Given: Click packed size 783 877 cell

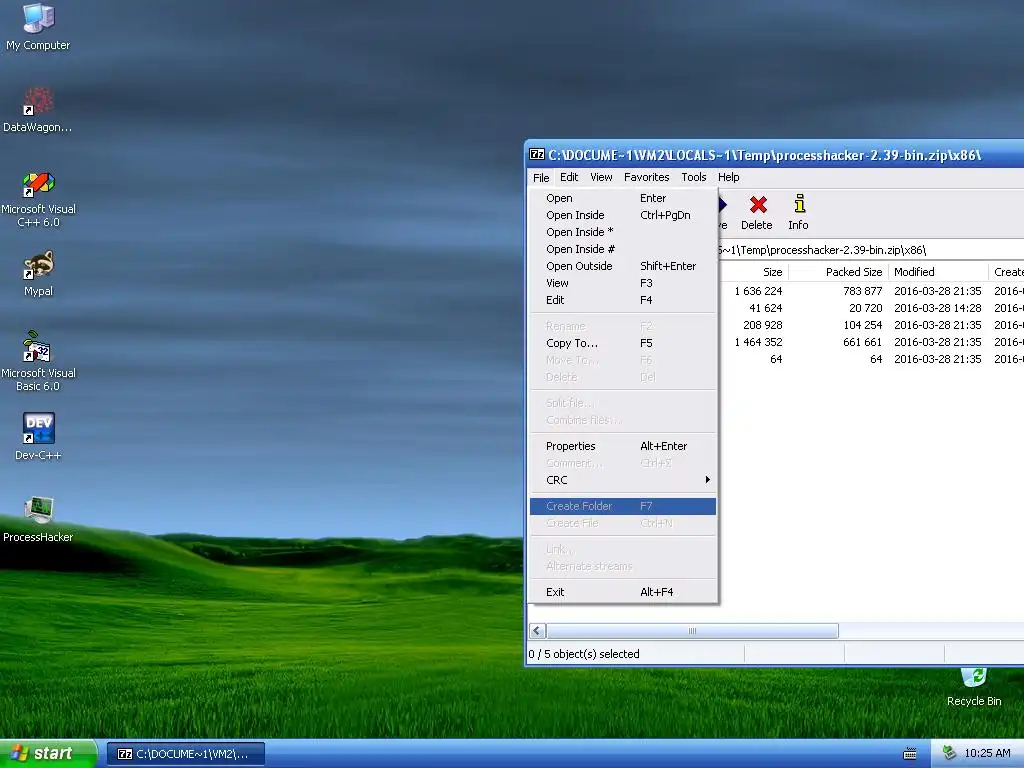Looking at the screenshot, I should coord(863,291).
